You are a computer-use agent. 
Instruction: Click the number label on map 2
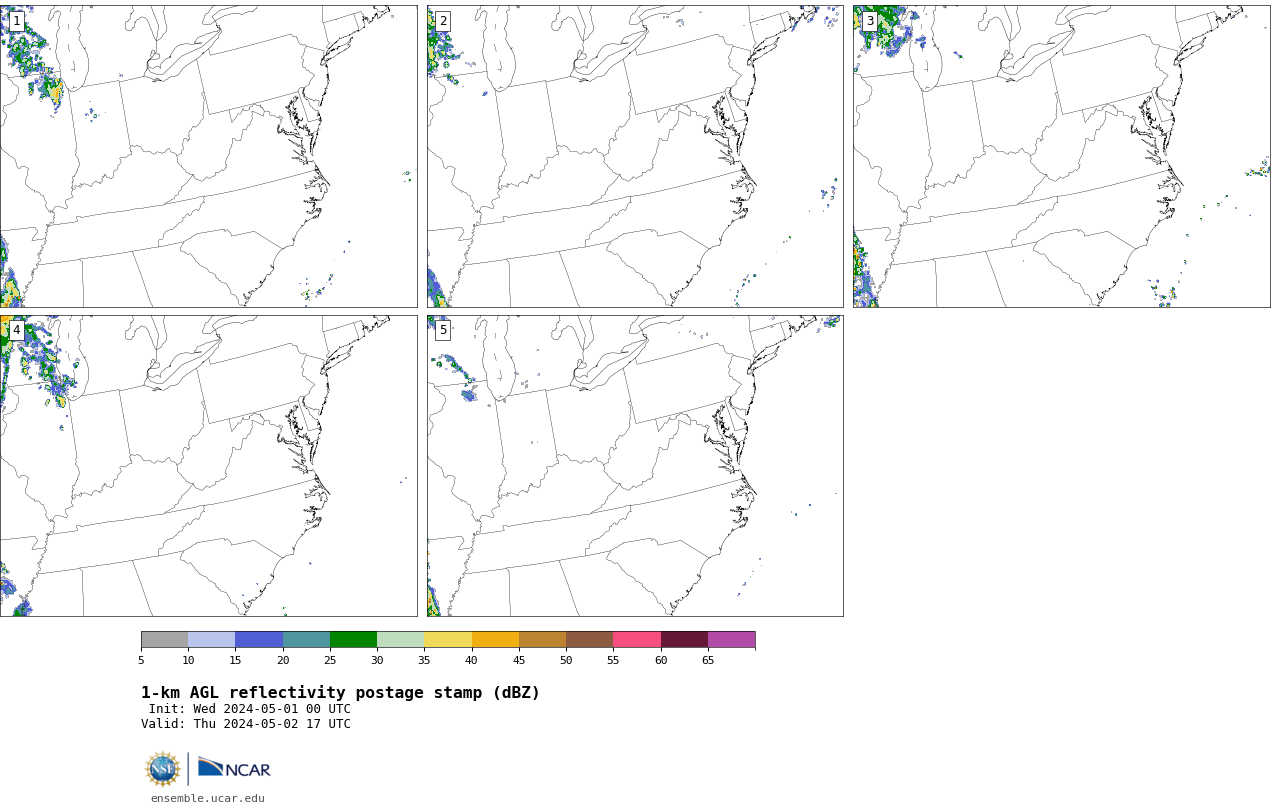click(x=443, y=21)
